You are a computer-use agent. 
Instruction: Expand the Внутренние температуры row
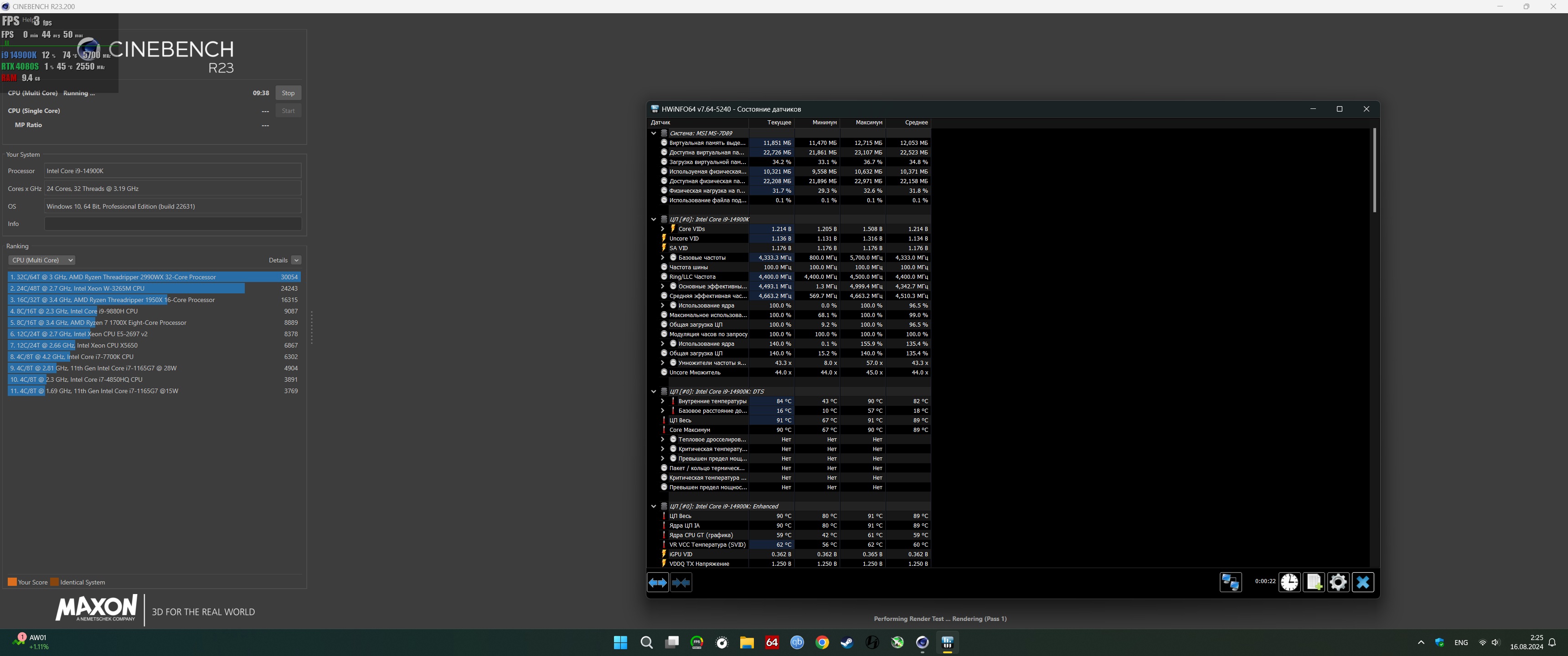(662, 401)
